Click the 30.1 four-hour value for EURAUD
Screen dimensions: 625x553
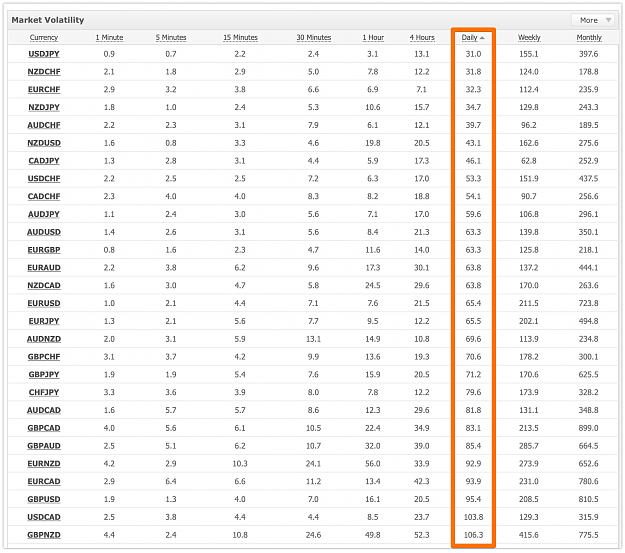(x=422, y=268)
